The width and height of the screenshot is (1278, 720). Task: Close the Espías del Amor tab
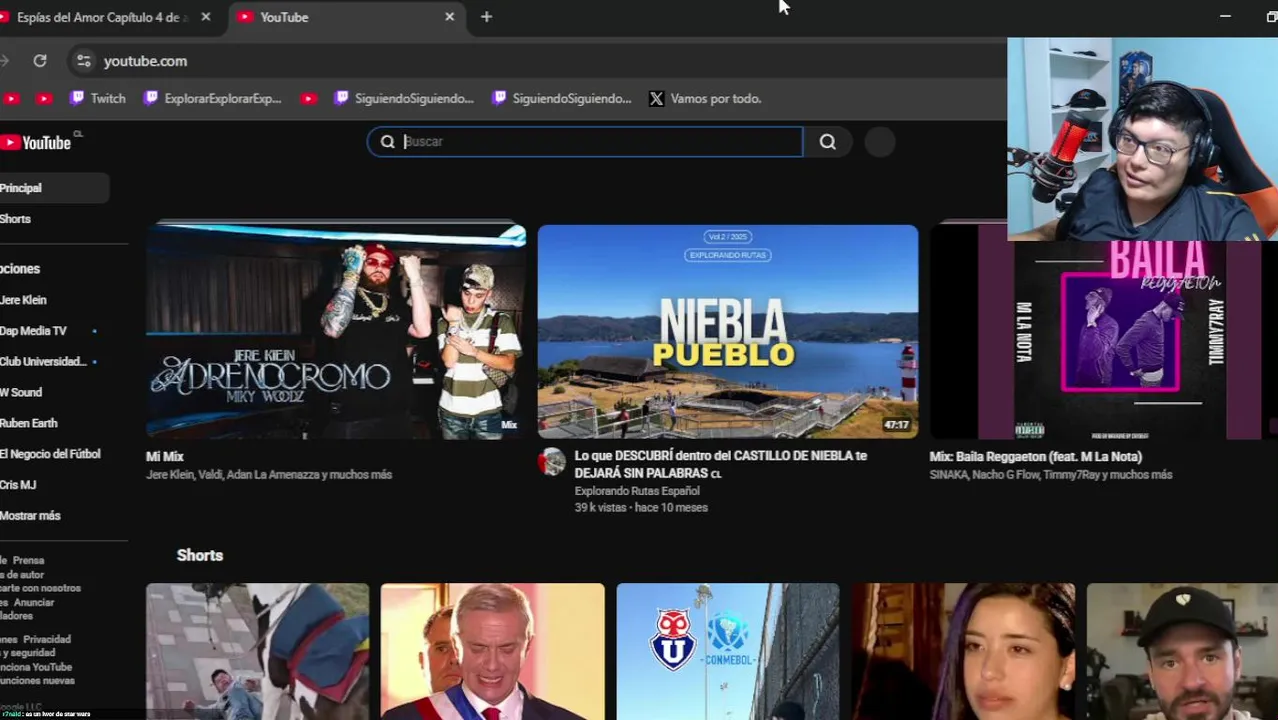pos(205,17)
